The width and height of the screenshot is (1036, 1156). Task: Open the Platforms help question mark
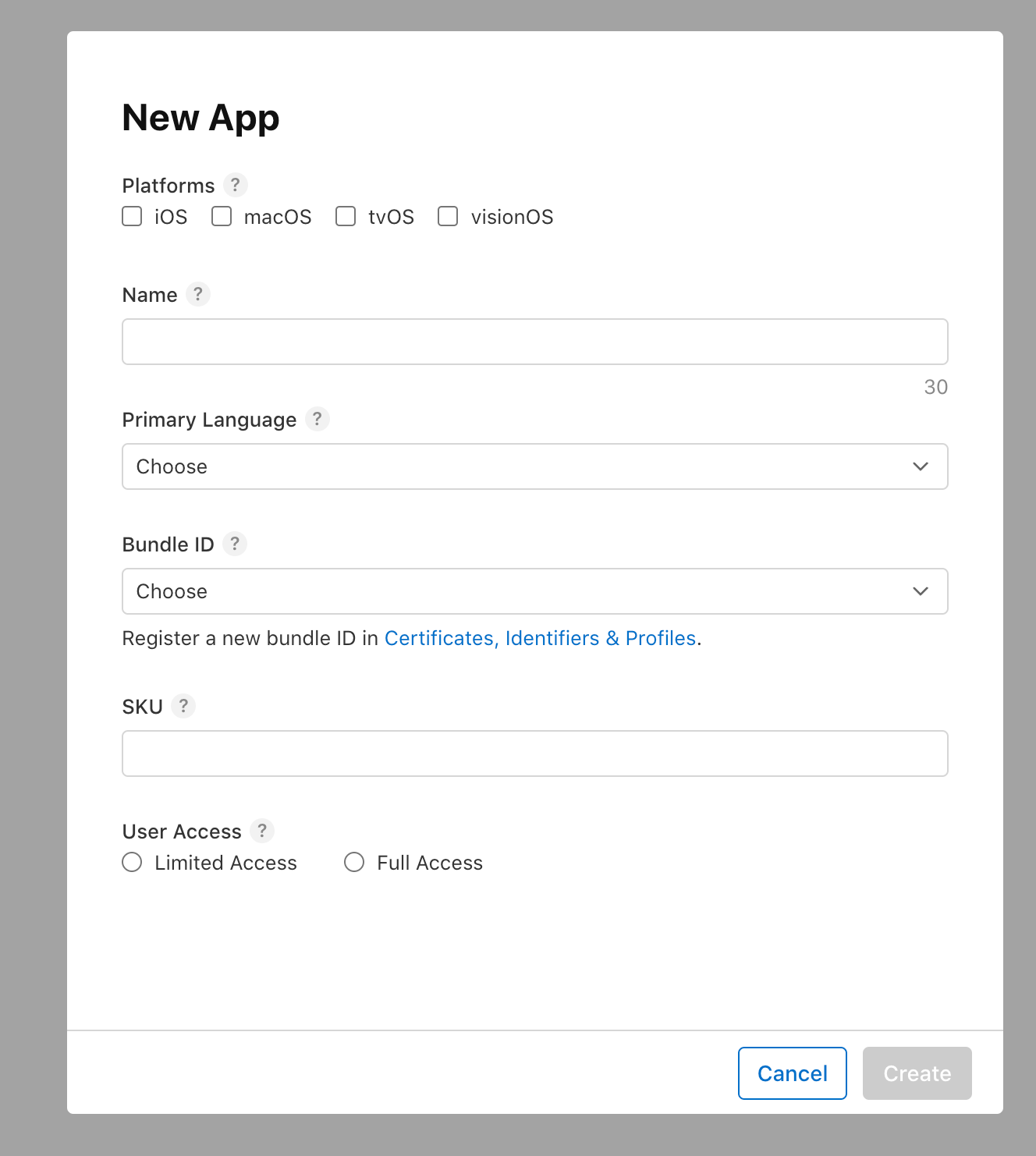[235, 185]
